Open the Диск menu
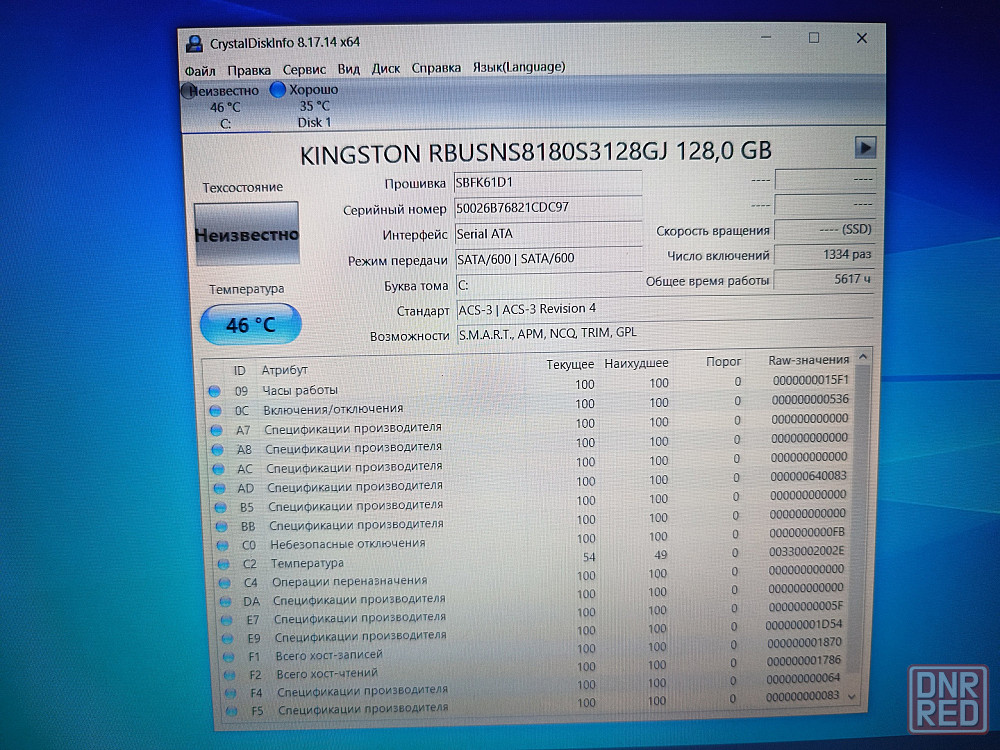The width and height of the screenshot is (1000, 750). (x=386, y=68)
